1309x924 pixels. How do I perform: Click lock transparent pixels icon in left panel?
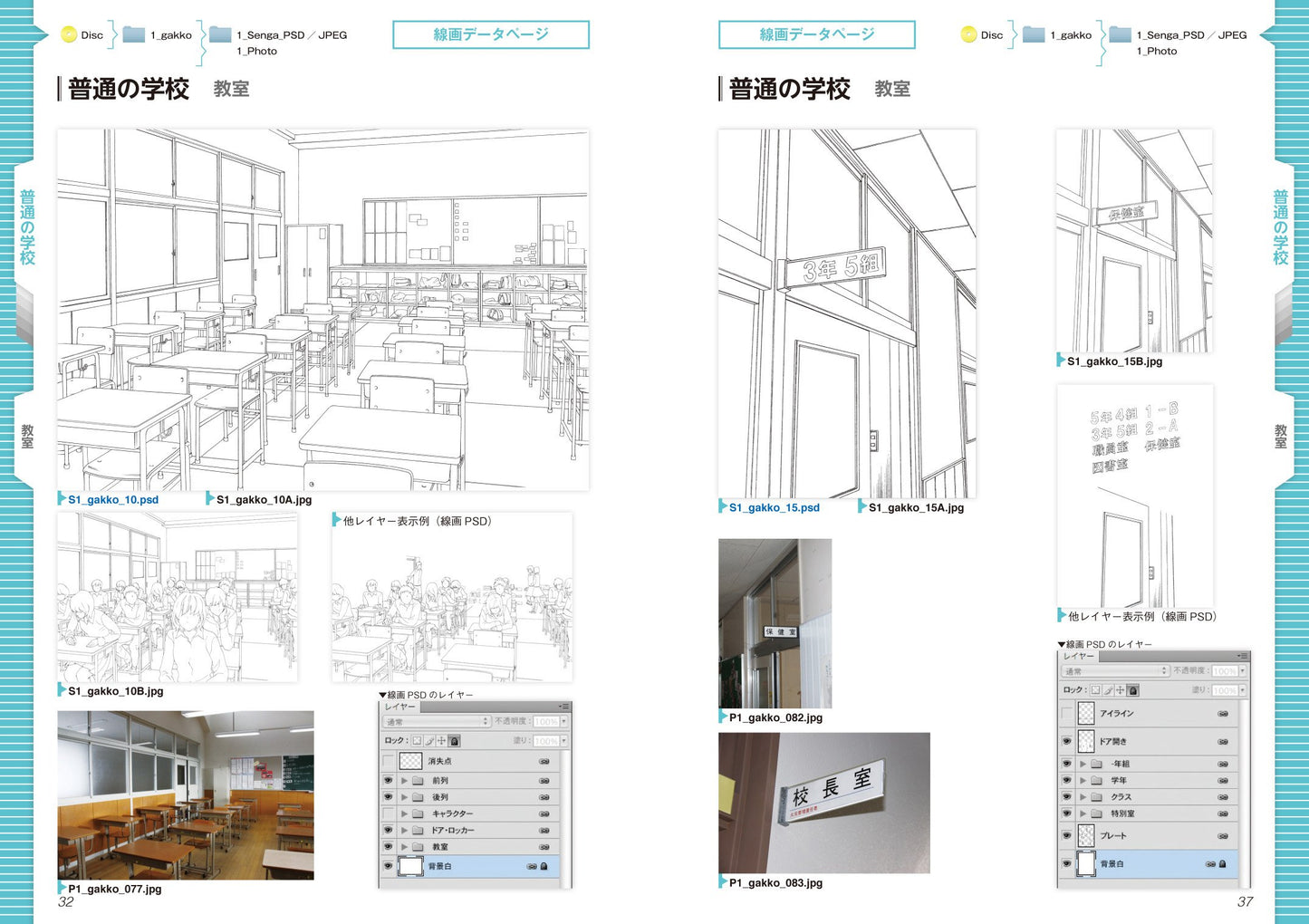(417, 741)
